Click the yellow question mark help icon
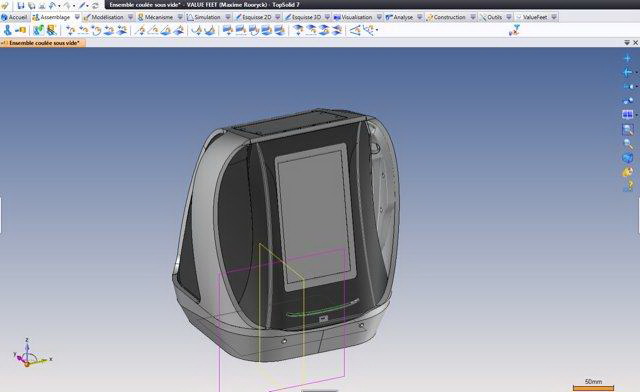Screen dimensions: 640x392 coord(628,186)
